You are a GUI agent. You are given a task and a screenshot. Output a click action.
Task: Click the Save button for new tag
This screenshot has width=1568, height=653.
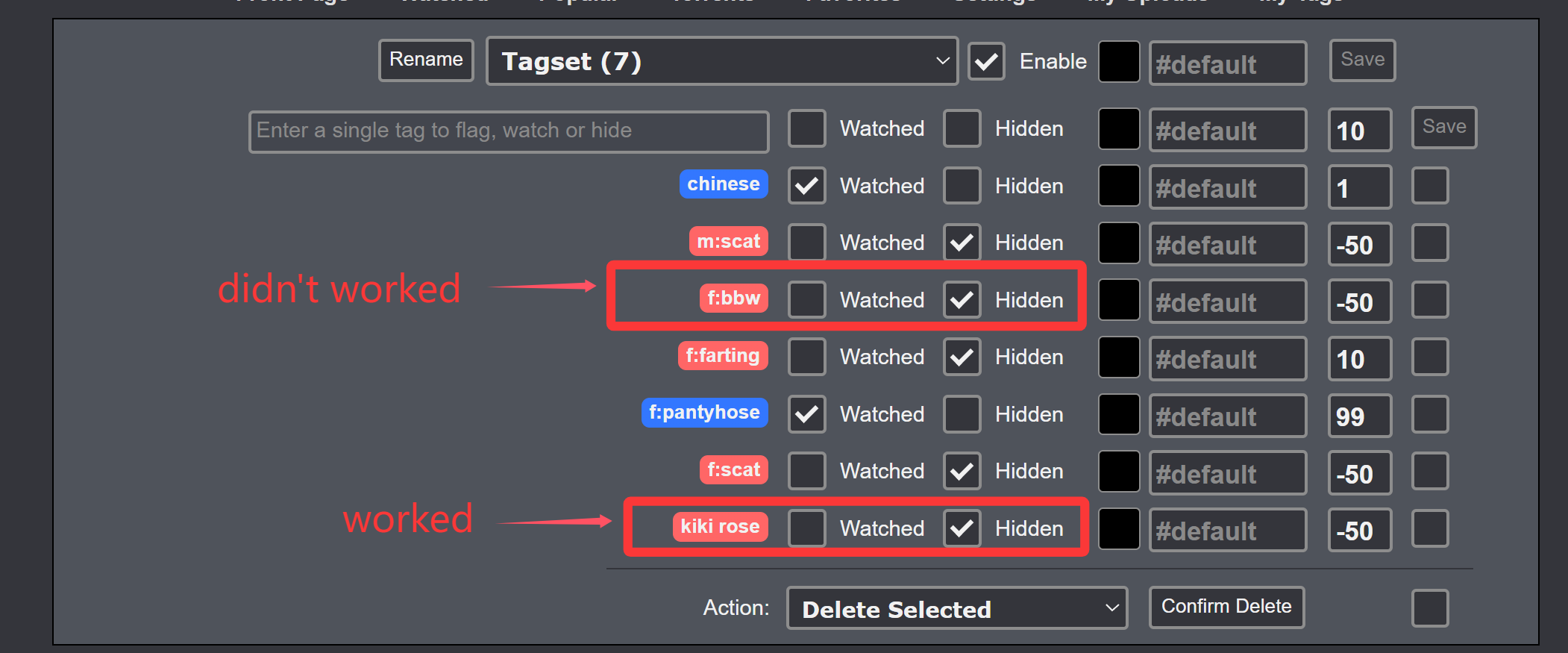[1443, 128]
